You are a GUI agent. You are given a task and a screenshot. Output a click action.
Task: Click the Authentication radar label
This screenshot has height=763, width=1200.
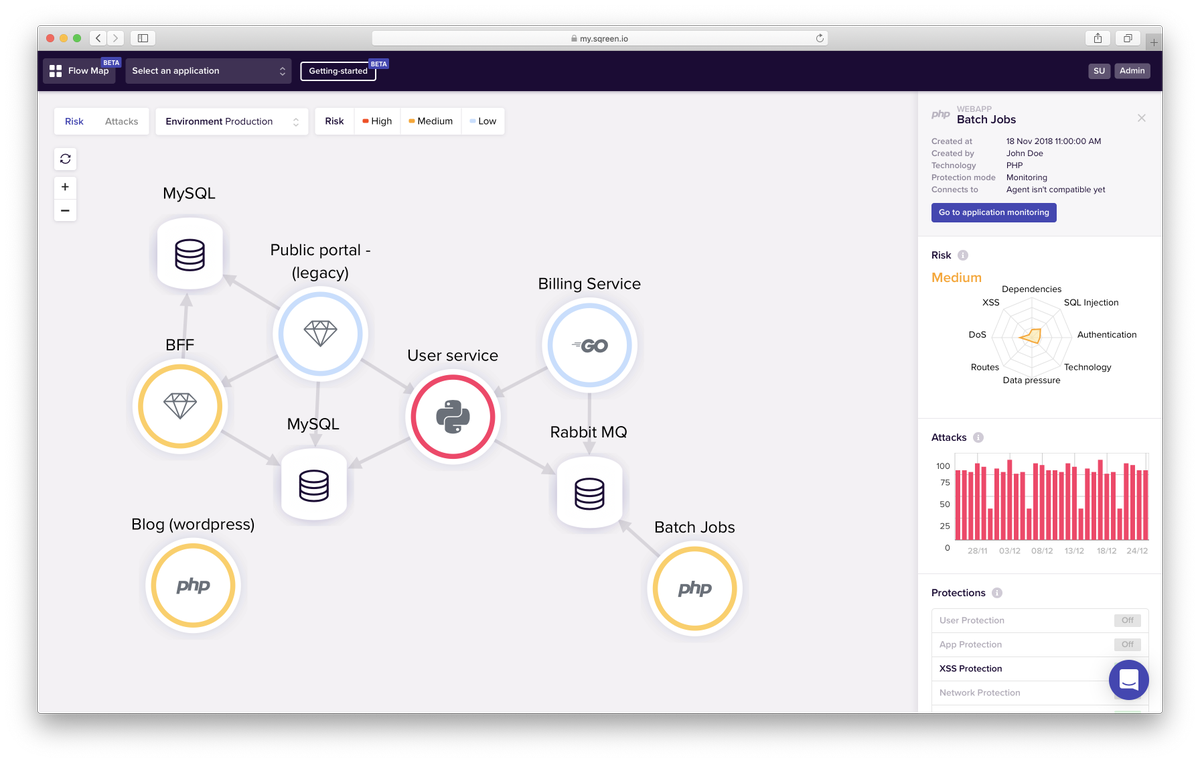pos(1107,335)
